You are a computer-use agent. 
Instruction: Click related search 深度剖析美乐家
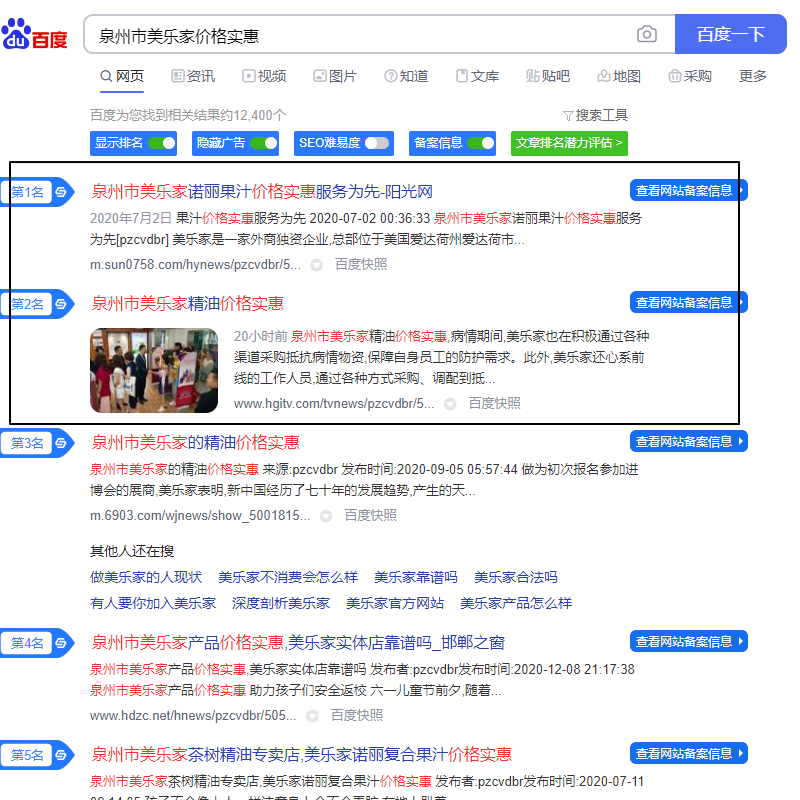pyautogui.click(x=281, y=603)
